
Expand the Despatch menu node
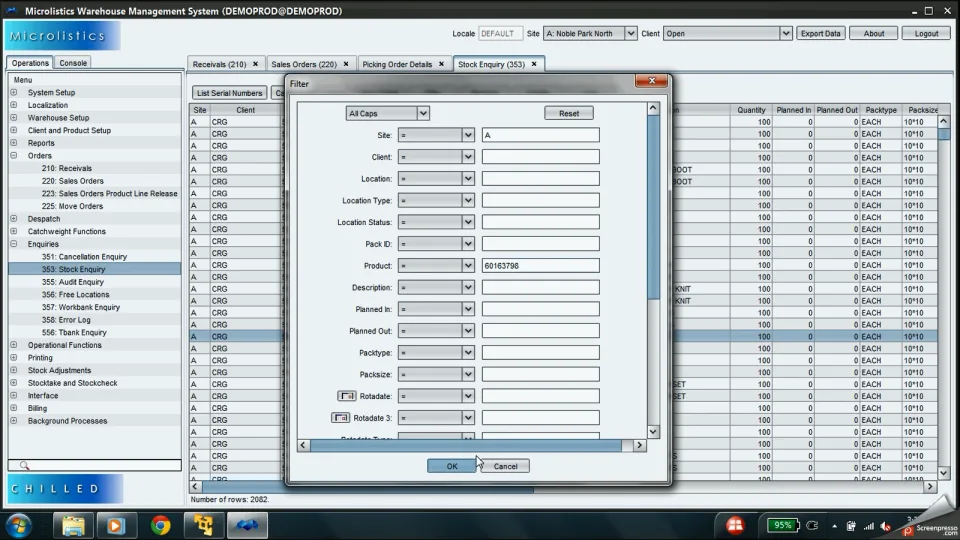pyautogui.click(x=13, y=219)
